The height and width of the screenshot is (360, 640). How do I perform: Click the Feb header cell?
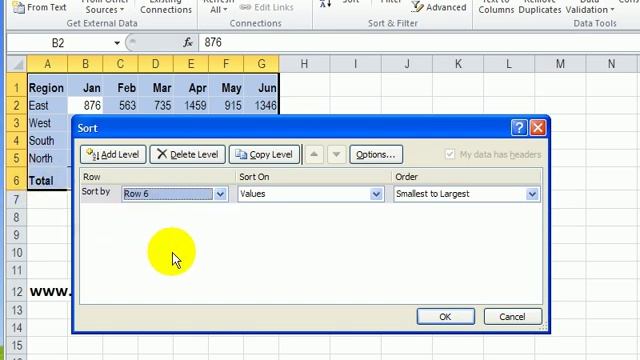pos(120,88)
